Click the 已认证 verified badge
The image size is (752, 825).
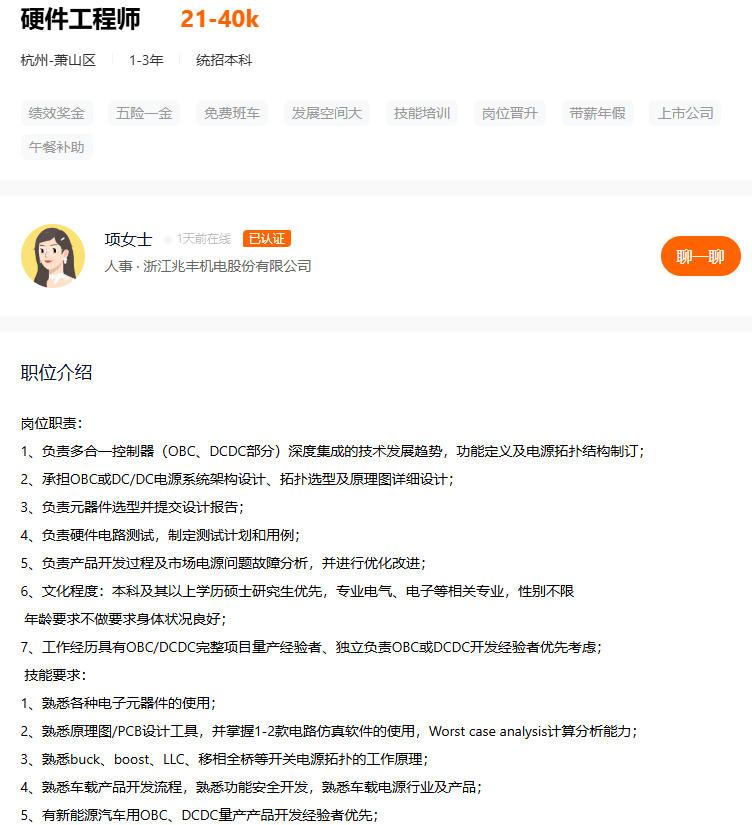click(267, 239)
